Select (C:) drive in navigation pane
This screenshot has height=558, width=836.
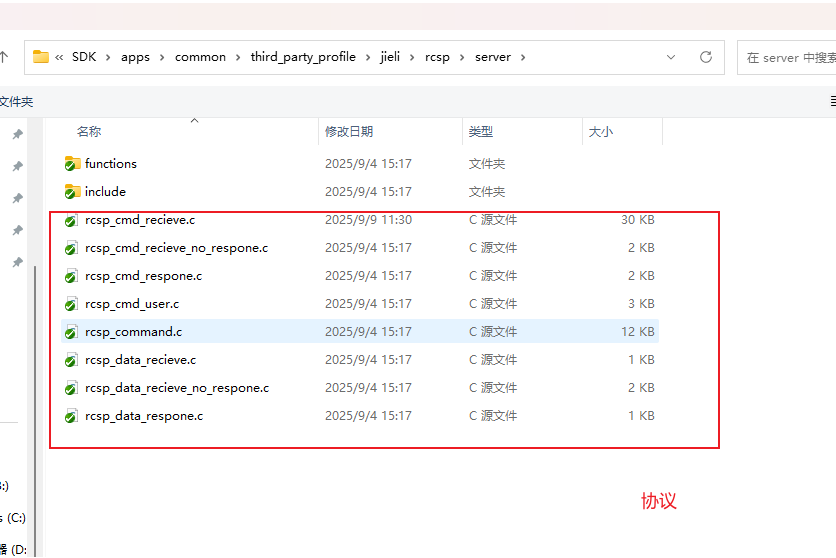coord(13,517)
